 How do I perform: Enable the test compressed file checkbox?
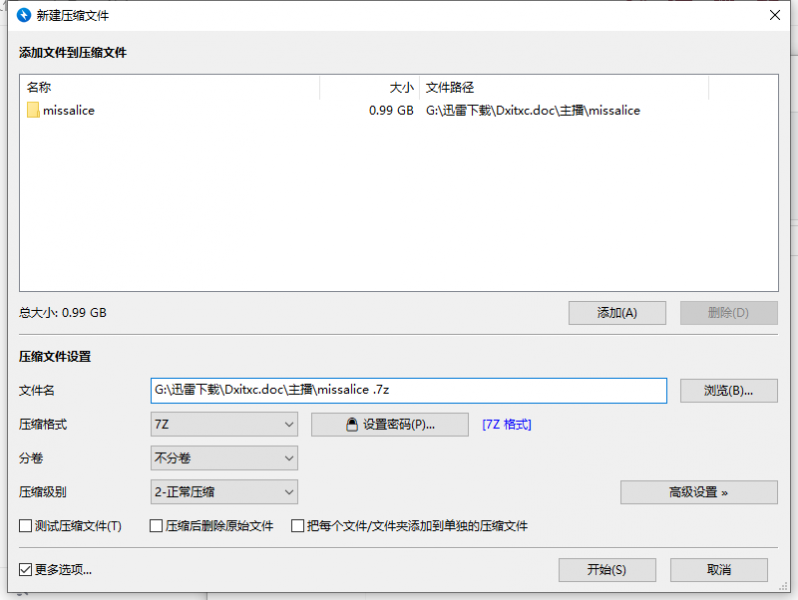[26, 526]
